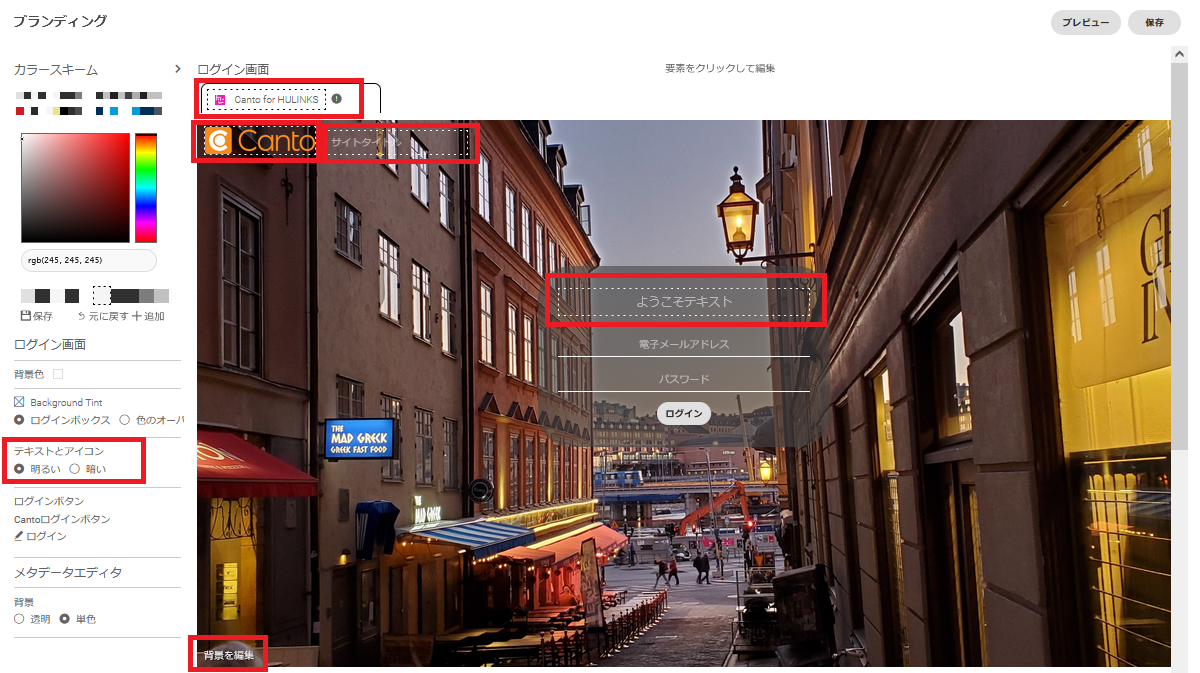The width and height of the screenshot is (1200, 673).
Task: Click the 背景色 color box
Action: click(58, 374)
